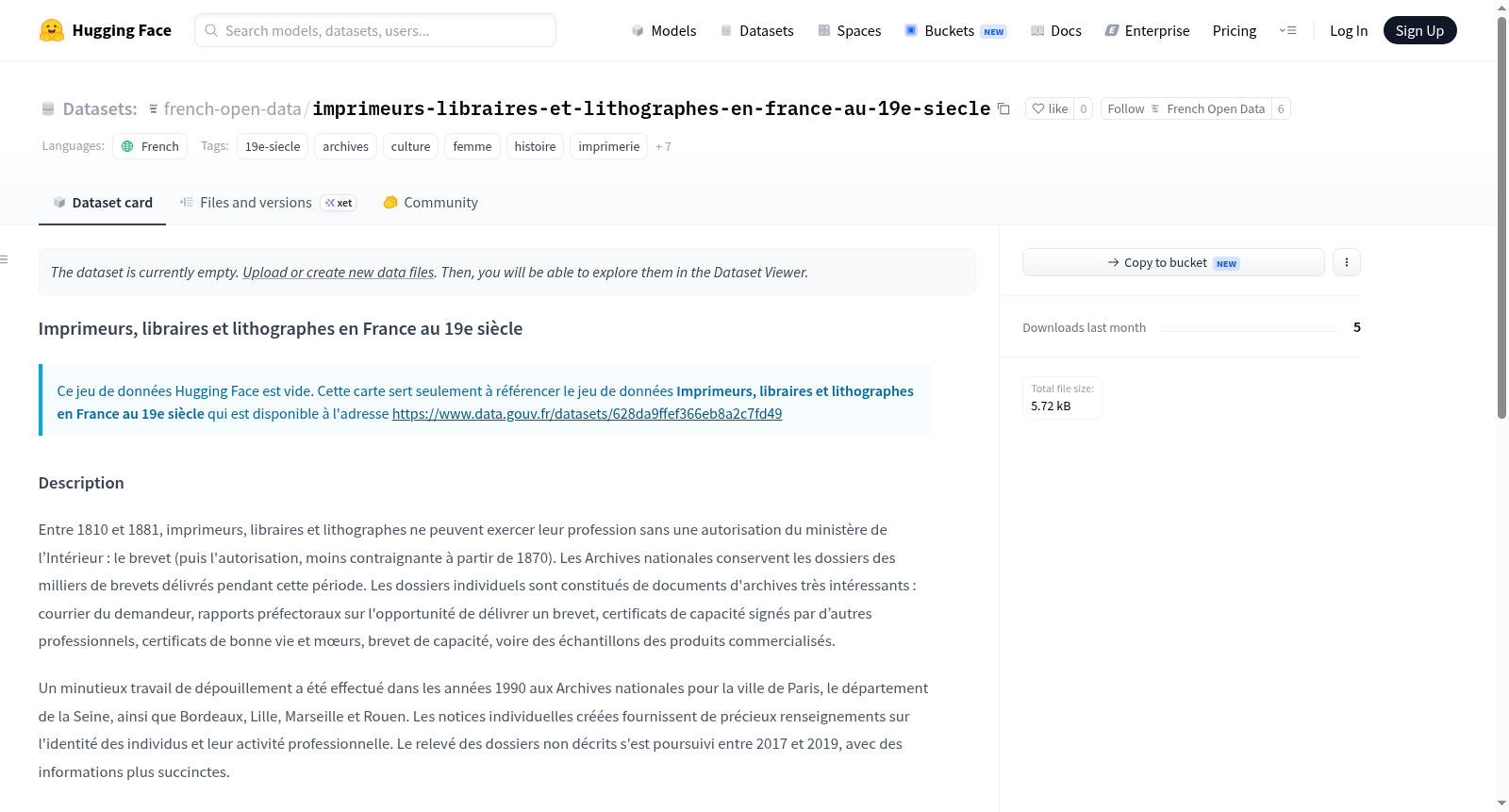The width and height of the screenshot is (1509, 812).
Task: Click the Sign Up button
Action: coord(1419,30)
